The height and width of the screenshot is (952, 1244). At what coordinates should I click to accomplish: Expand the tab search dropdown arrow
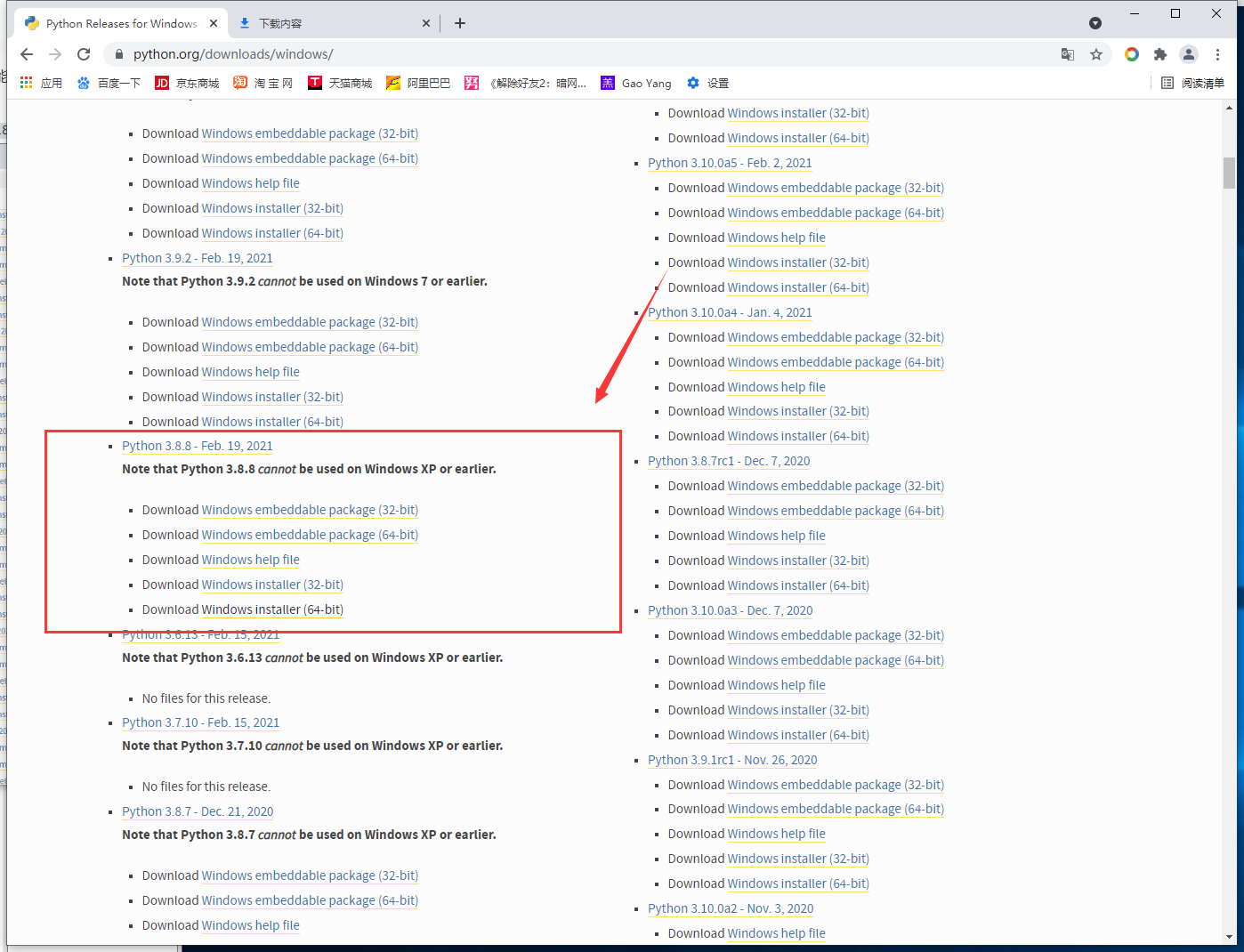coord(1095,23)
